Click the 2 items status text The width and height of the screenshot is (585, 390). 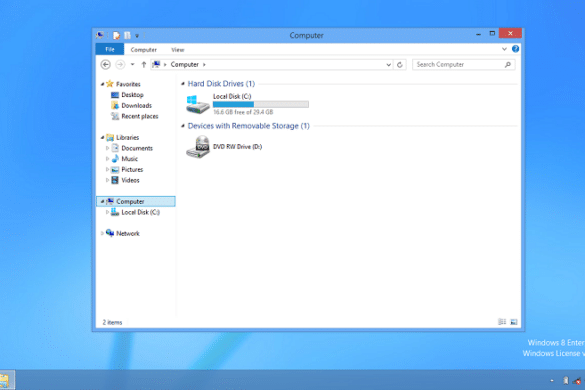pos(112,322)
